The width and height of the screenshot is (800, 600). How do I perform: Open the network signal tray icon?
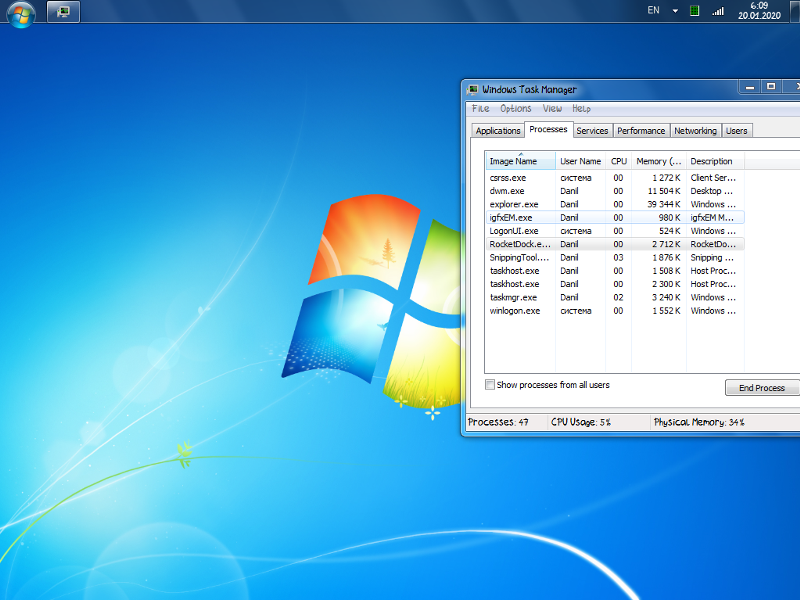pyautogui.click(x=718, y=11)
